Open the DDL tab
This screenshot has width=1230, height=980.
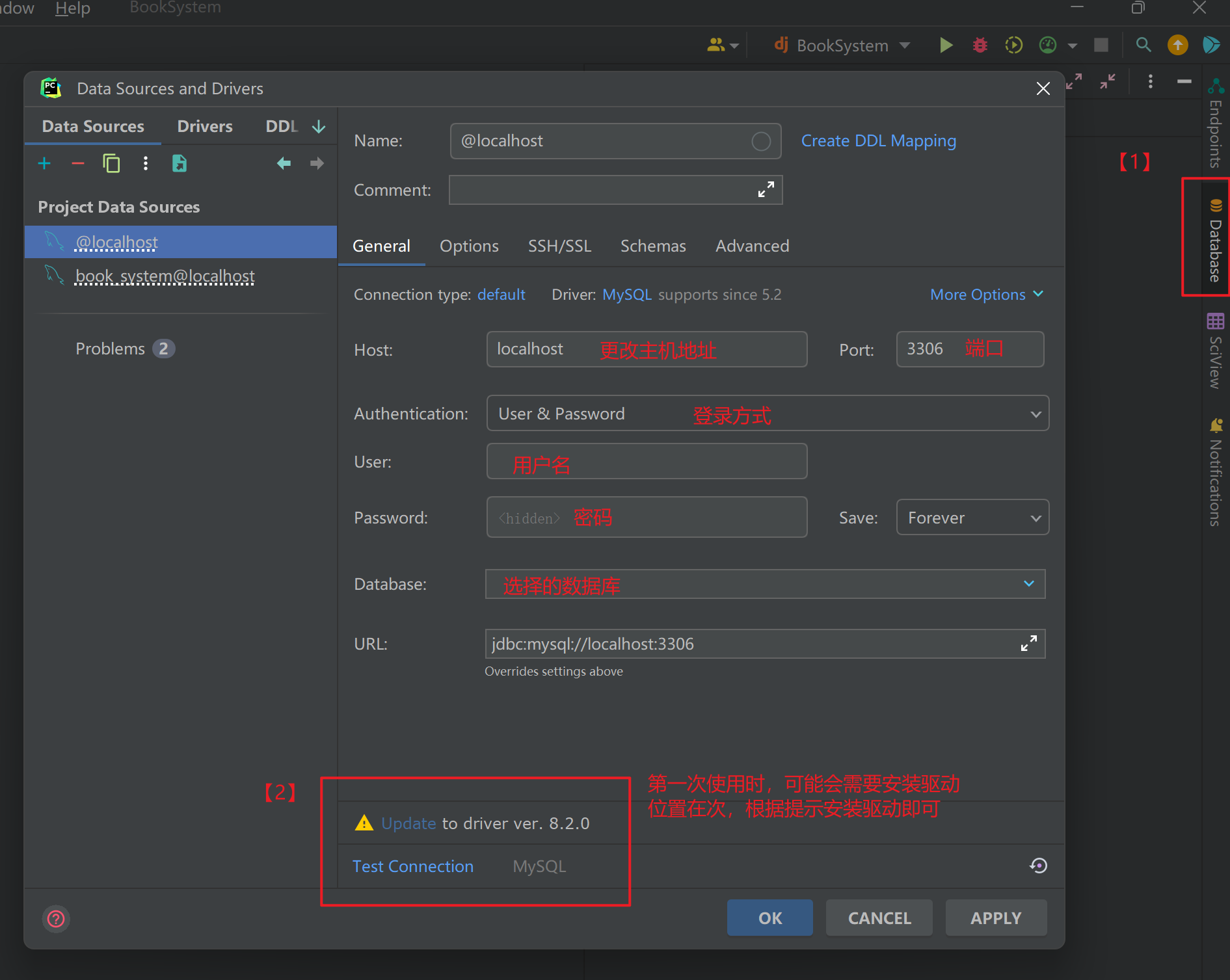(281, 126)
